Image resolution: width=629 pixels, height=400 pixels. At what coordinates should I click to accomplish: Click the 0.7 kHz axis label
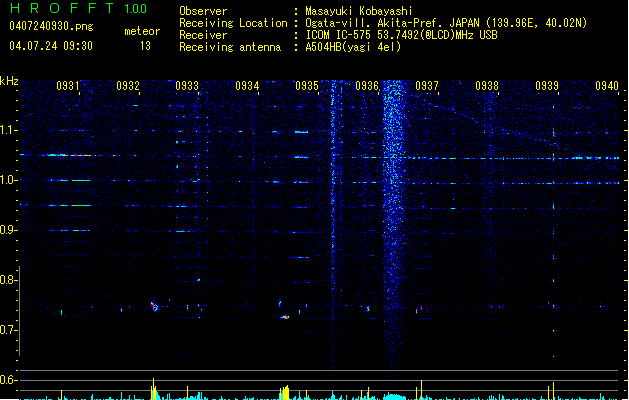[x=8, y=330]
